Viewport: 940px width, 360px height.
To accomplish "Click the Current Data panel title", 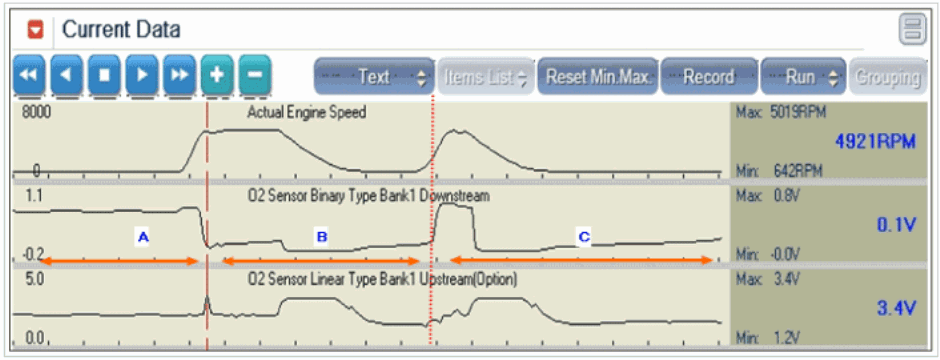I will click(121, 29).
